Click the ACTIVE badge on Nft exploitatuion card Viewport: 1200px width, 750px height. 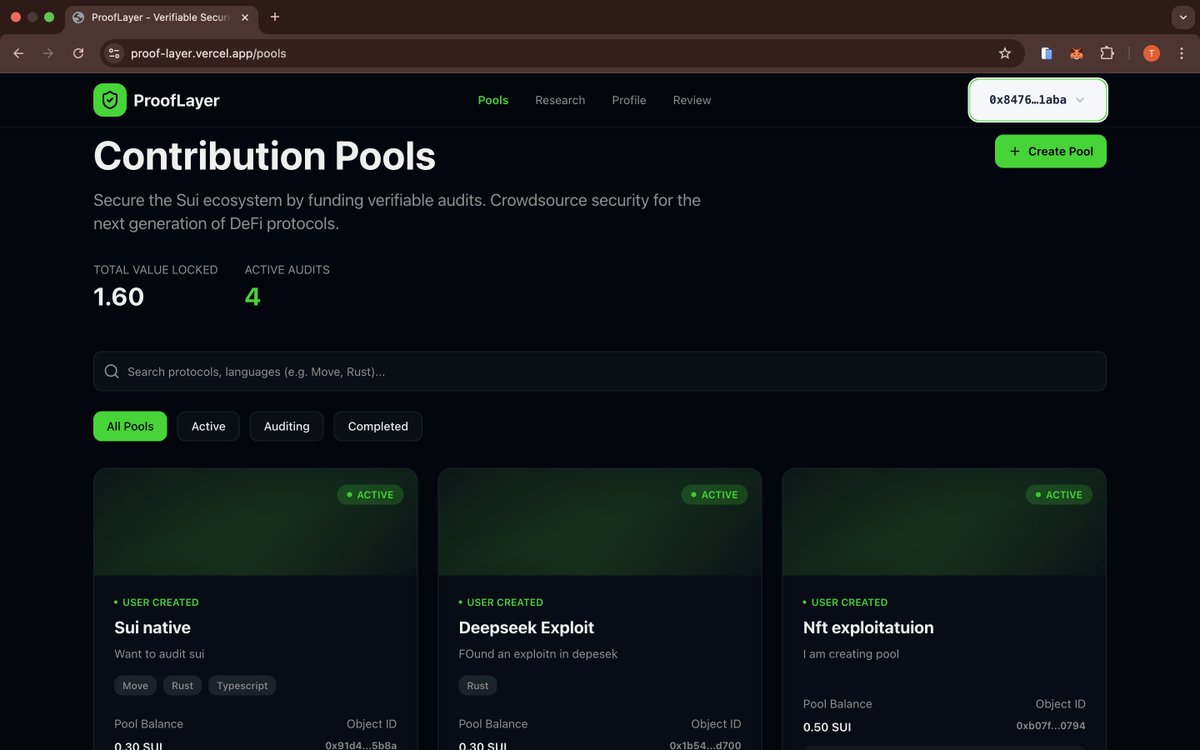click(1059, 495)
